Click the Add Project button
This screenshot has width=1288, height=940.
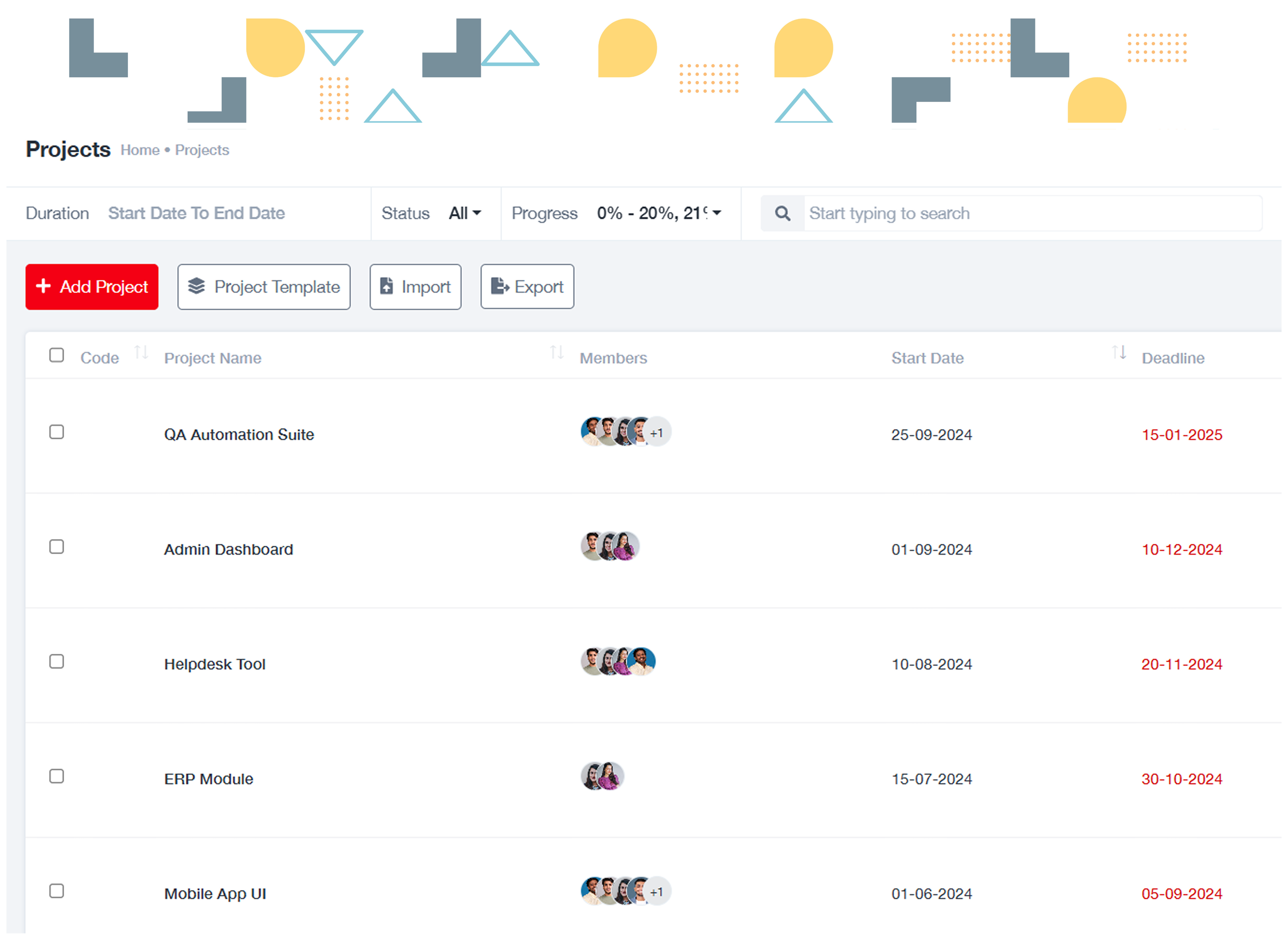pos(92,287)
